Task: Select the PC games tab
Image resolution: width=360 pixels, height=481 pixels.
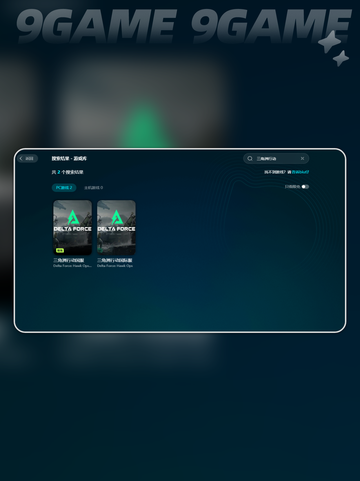Action: [x=64, y=188]
